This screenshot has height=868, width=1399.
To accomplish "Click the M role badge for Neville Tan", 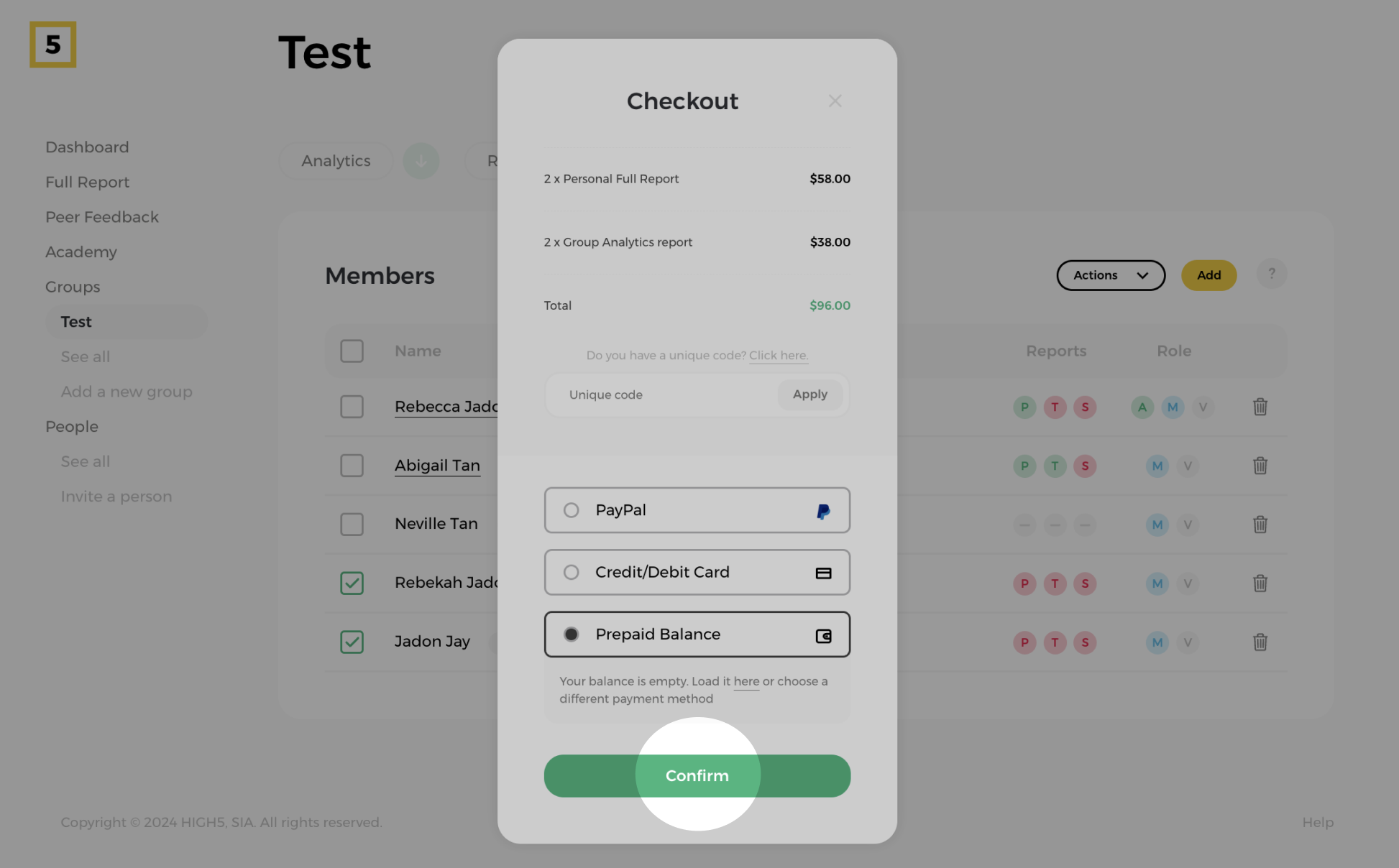I will coord(1157,525).
